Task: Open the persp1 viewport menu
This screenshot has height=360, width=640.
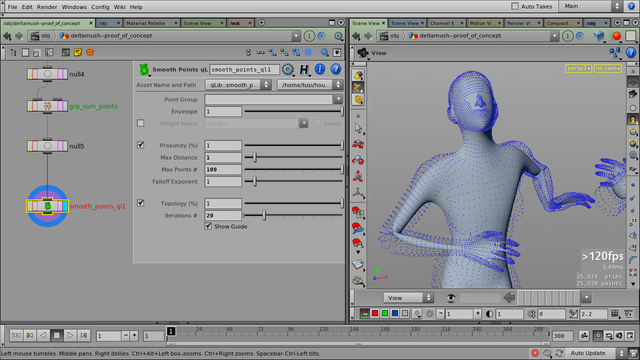Action: pyautogui.click(x=578, y=68)
